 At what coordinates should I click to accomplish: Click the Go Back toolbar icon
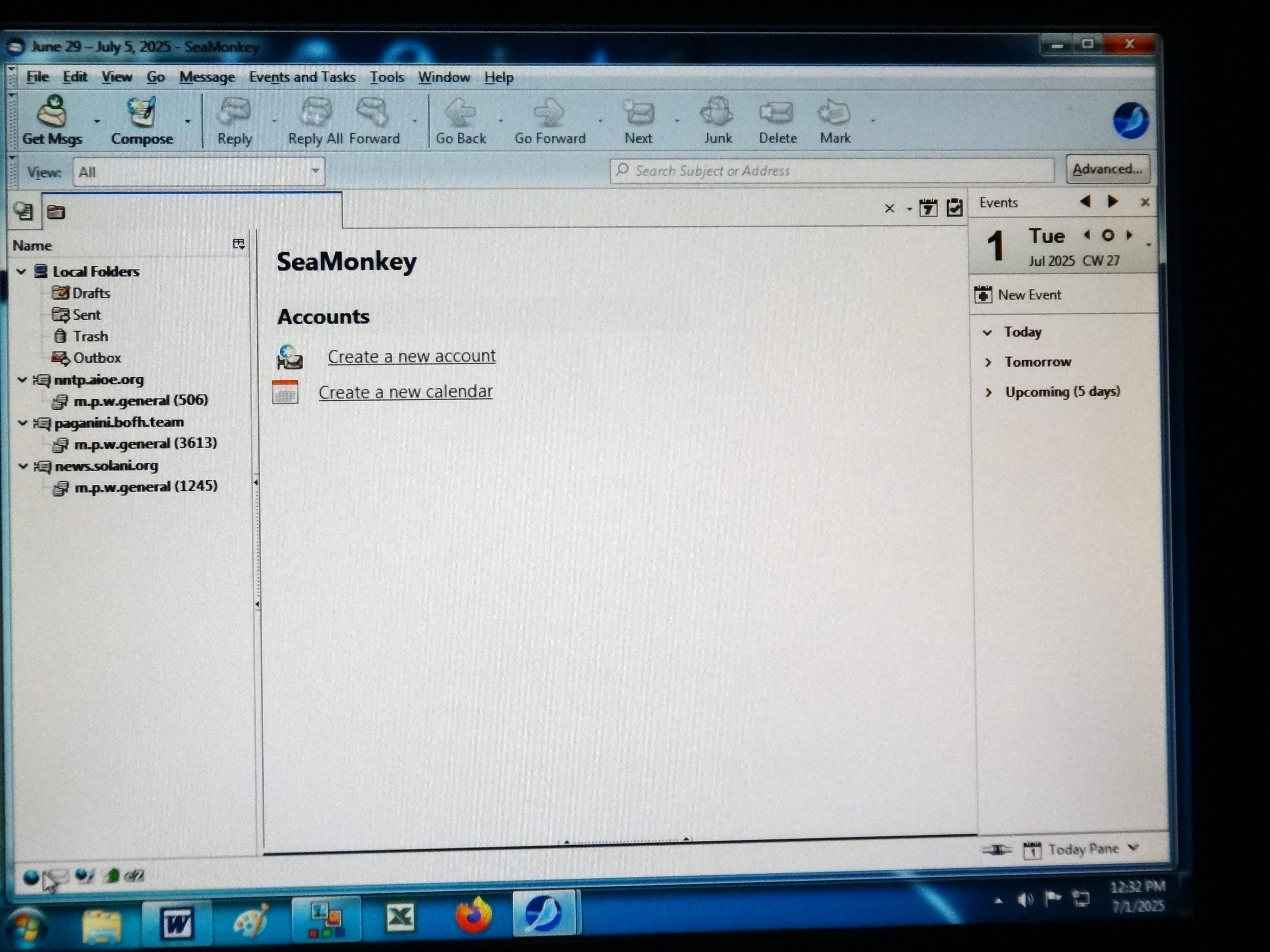[461, 112]
